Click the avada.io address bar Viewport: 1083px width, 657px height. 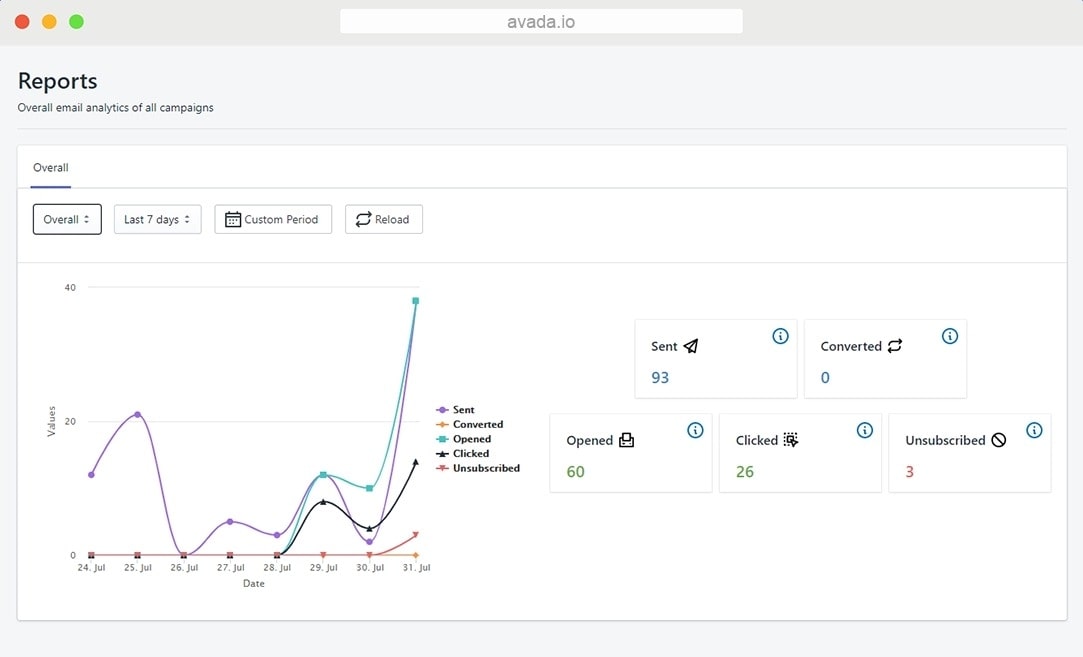tap(541, 21)
